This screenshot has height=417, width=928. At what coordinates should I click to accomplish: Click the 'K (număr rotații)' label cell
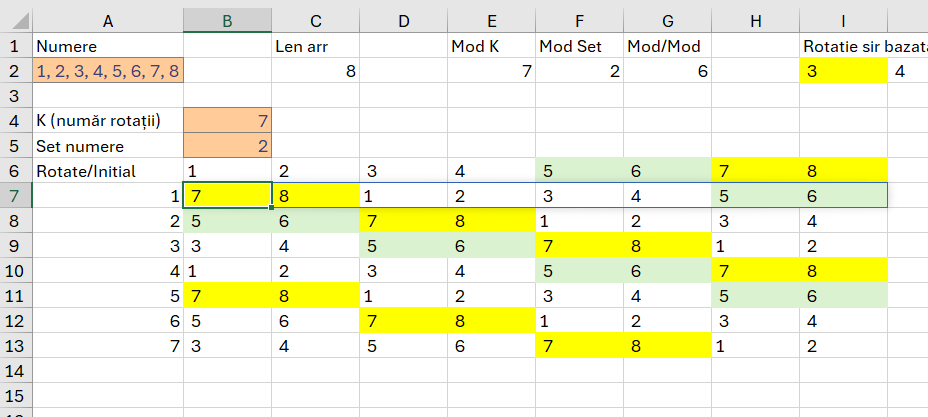(108, 121)
